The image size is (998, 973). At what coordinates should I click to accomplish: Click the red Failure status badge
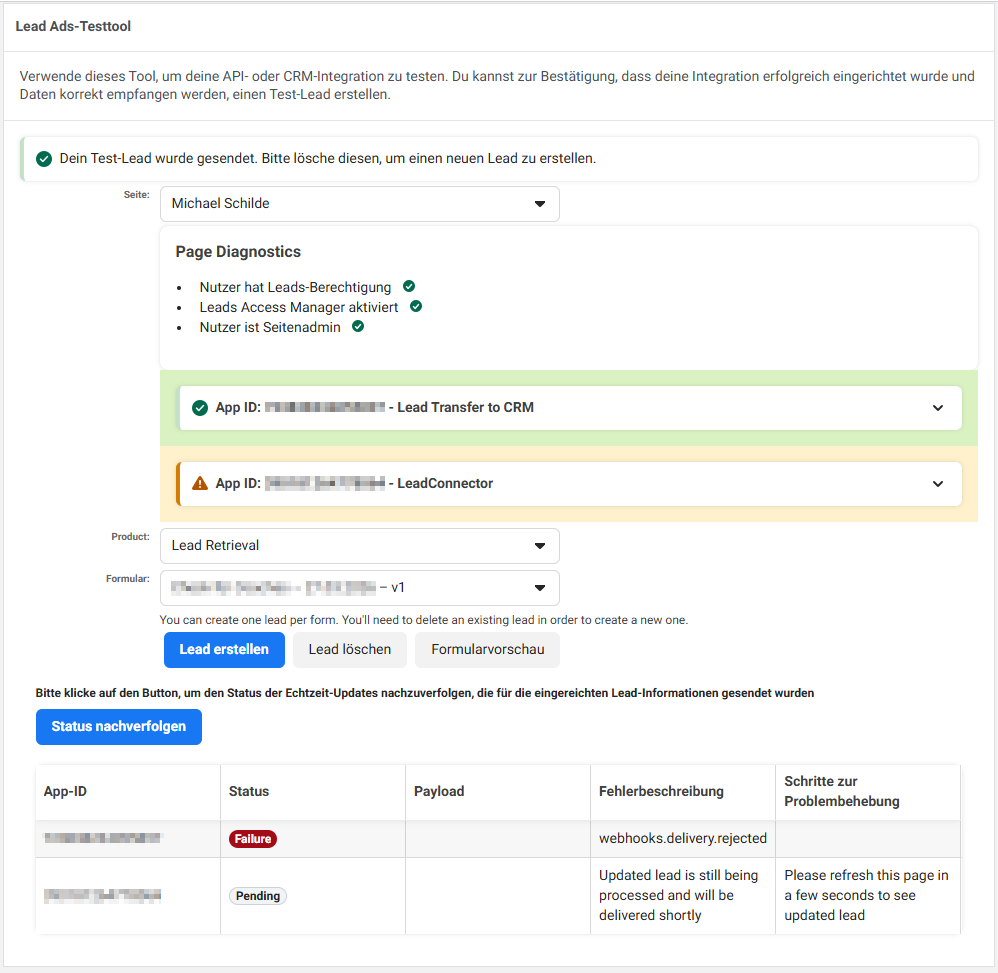pos(253,839)
